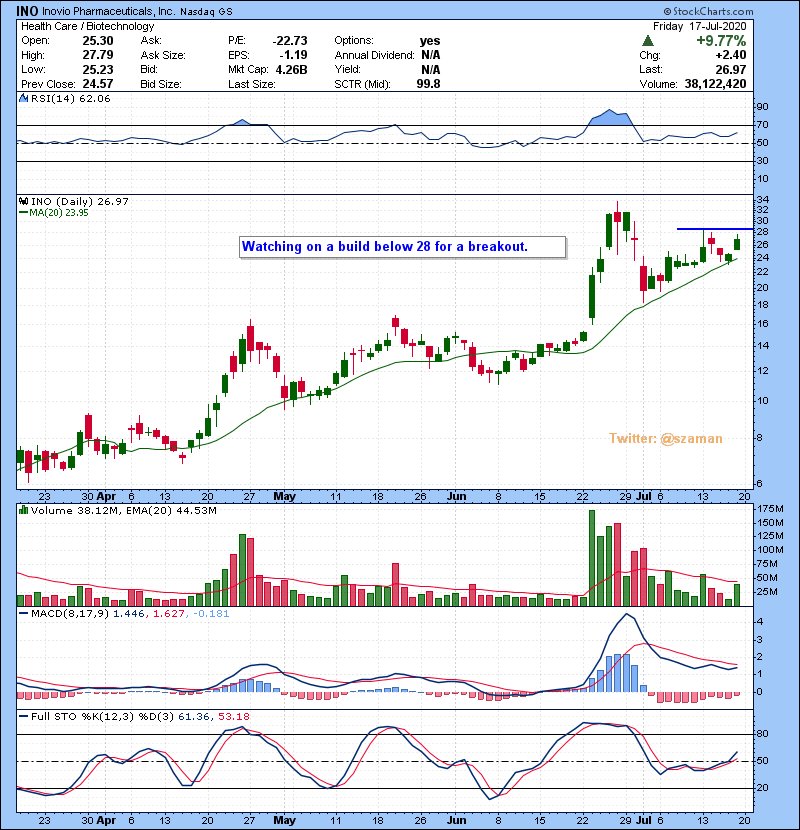800x830 pixels.
Task: Click the INO ticker symbol in header
Action: [x=26, y=11]
